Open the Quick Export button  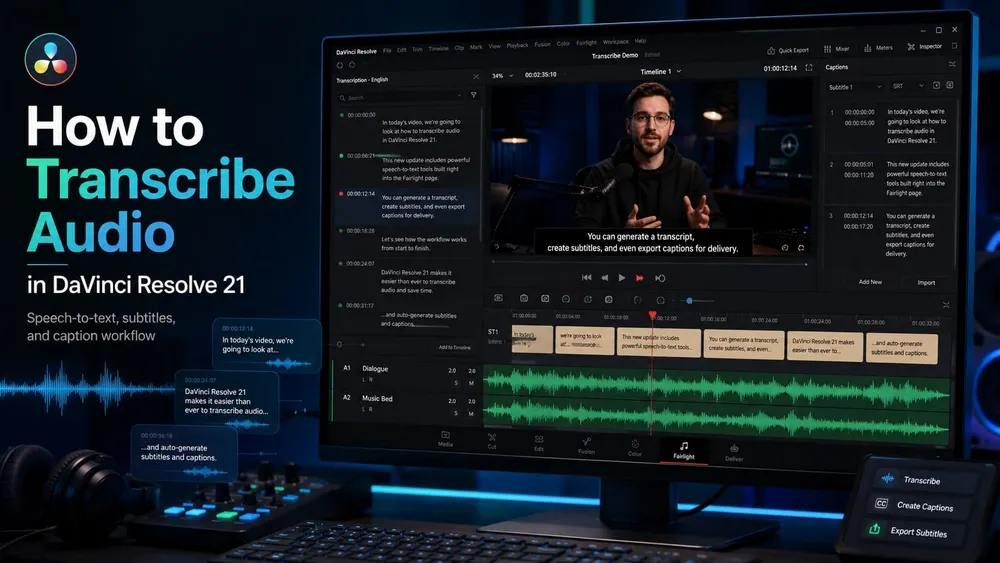[x=788, y=50]
